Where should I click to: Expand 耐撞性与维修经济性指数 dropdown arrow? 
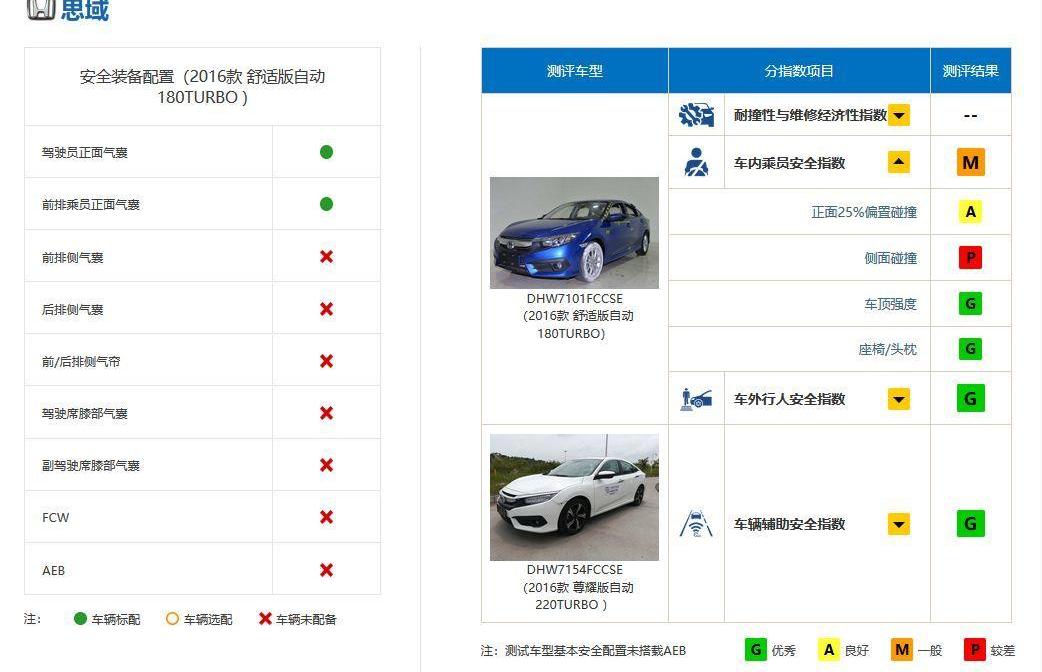(898, 115)
